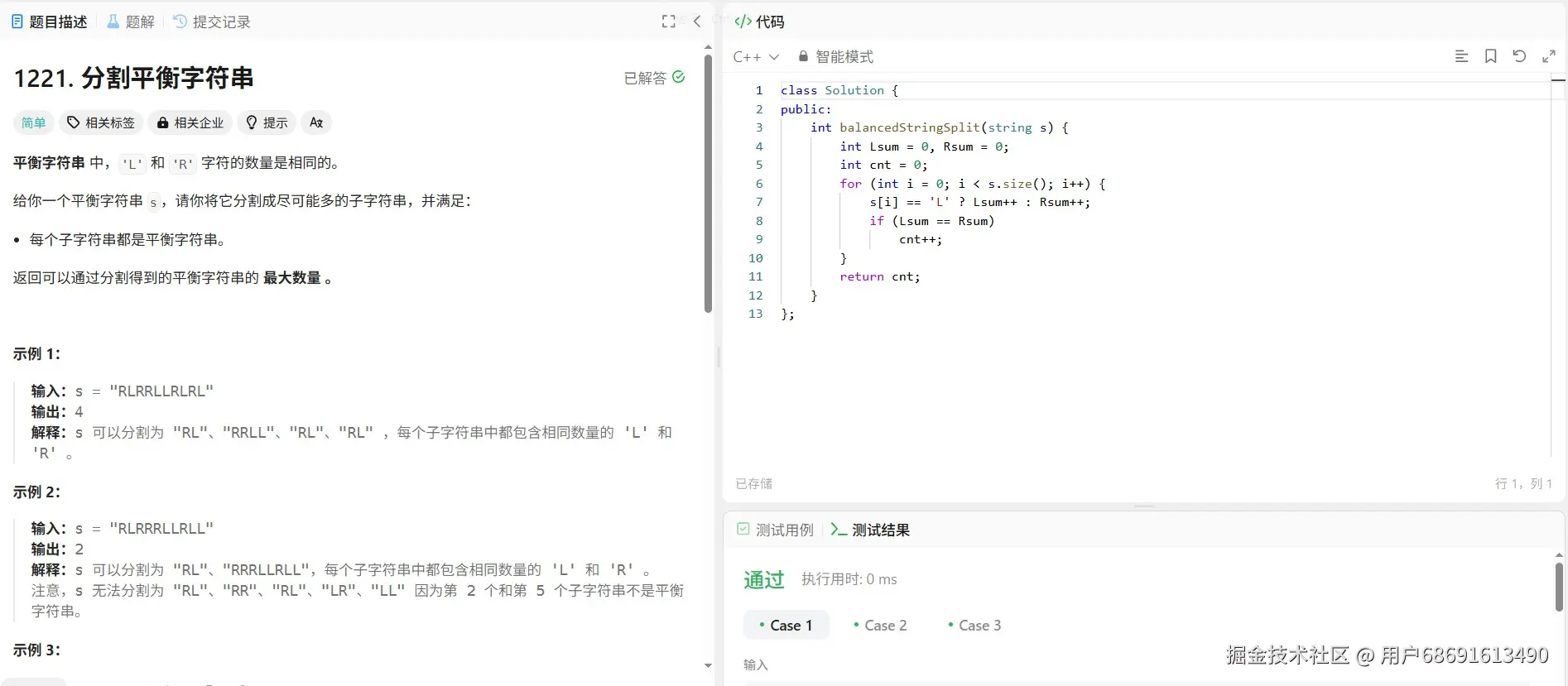The image size is (1568, 686).
Task: Click the 简单 difficulty tag
Action: click(x=34, y=122)
